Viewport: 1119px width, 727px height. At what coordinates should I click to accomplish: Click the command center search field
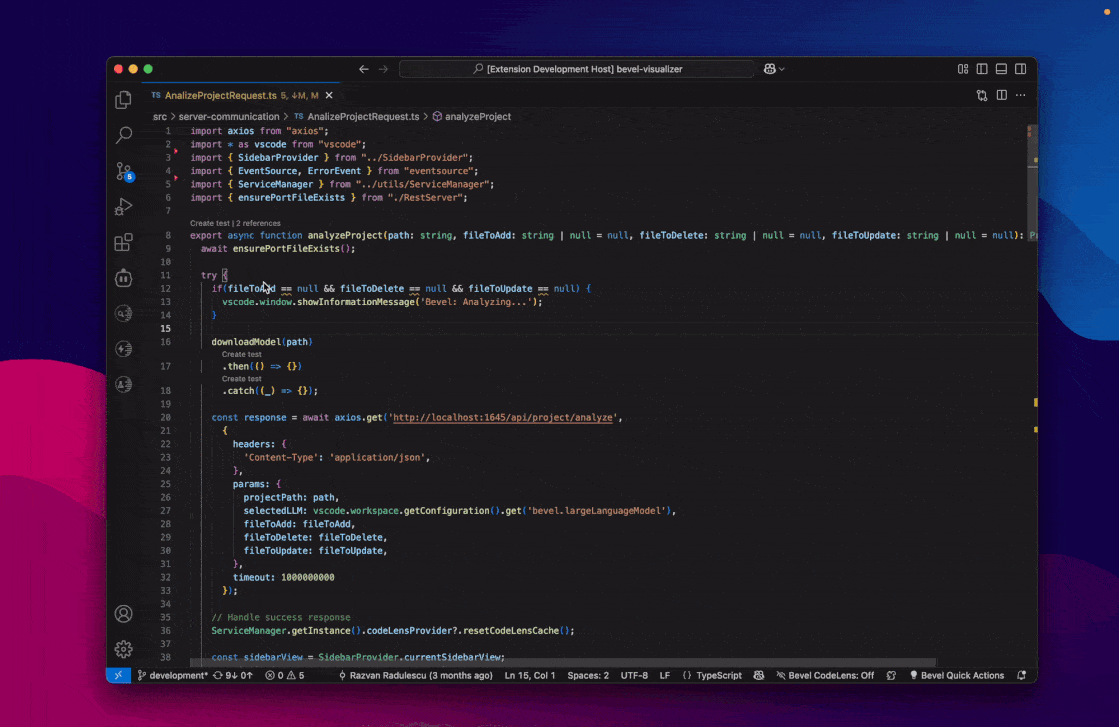point(577,69)
